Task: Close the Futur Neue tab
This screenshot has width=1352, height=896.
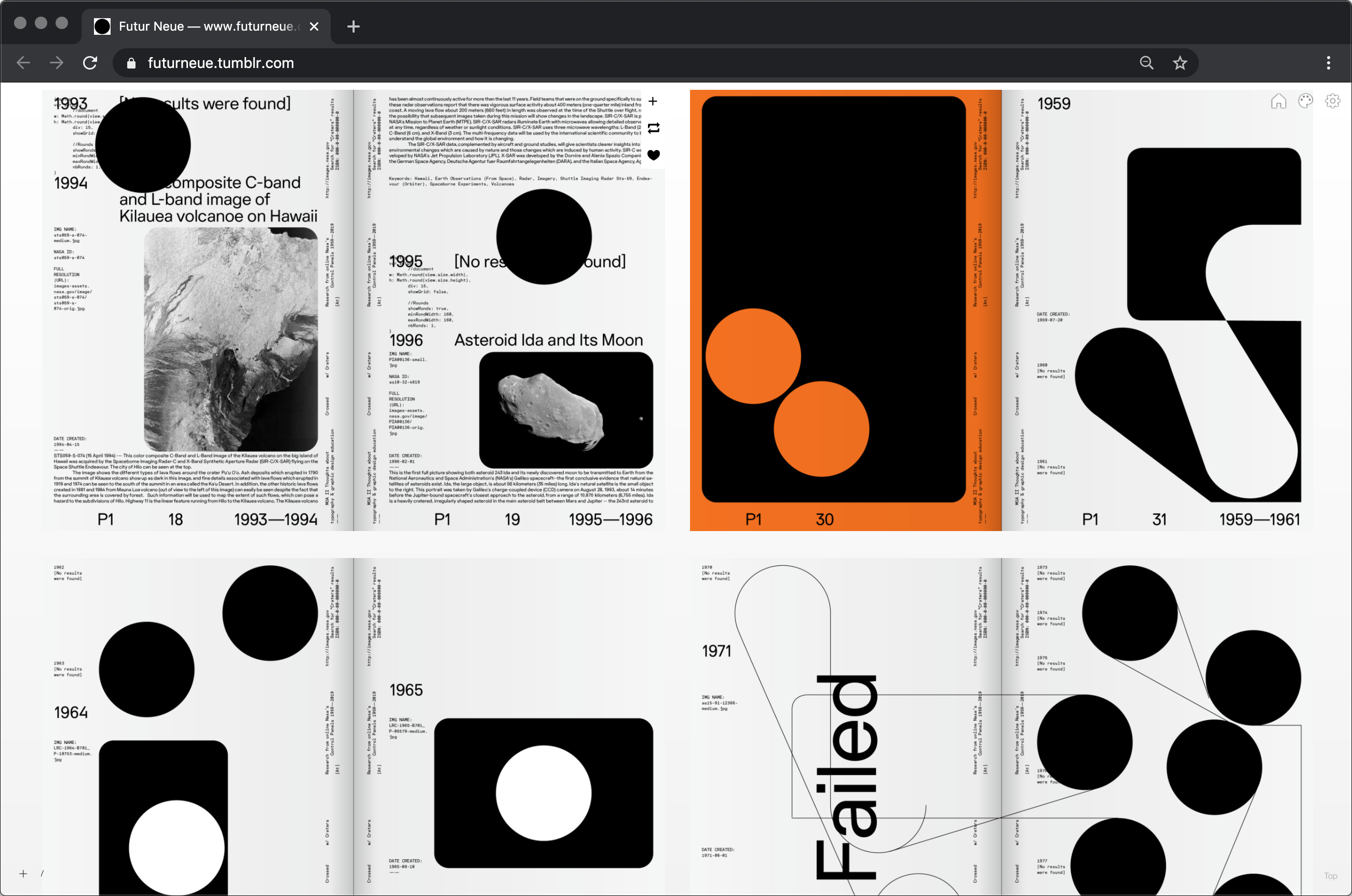Action: pyautogui.click(x=314, y=26)
